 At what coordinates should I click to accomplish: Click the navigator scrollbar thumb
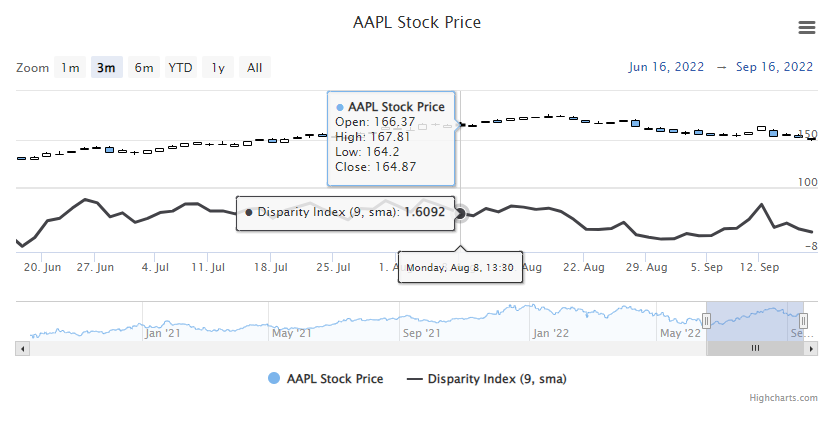(755, 348)
